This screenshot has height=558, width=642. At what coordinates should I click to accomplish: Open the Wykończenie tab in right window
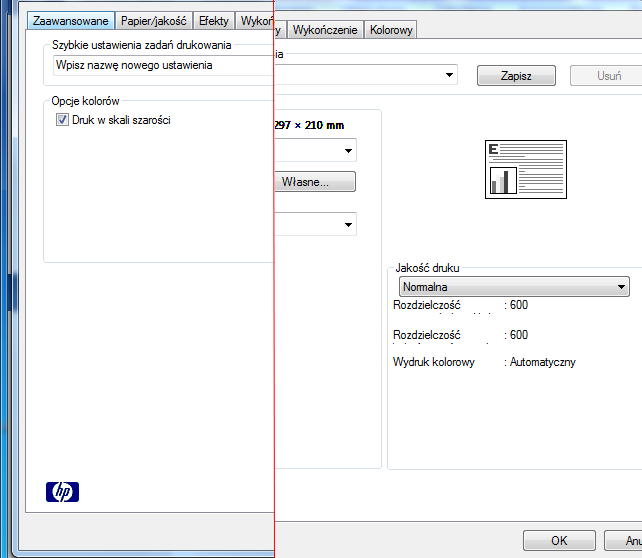325,30
